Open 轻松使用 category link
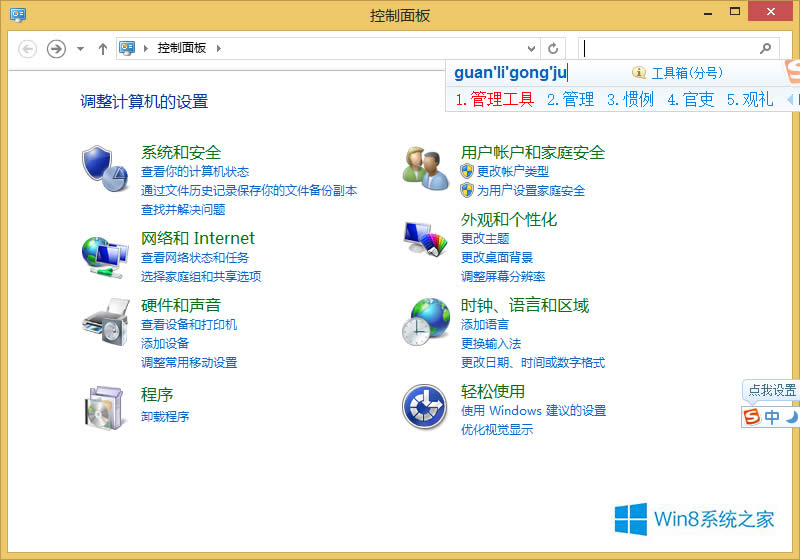 493,391
